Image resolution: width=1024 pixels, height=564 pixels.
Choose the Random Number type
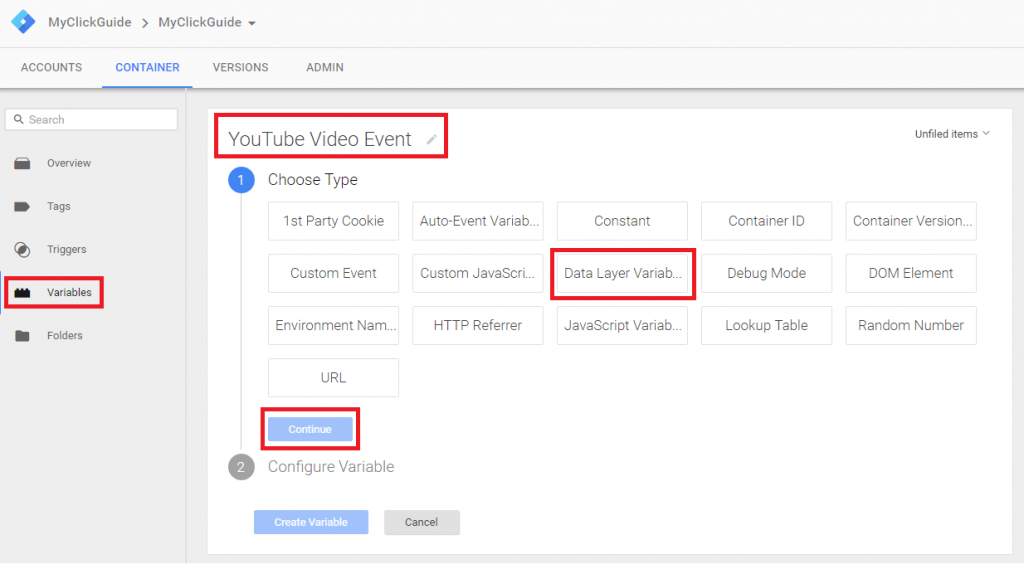pos(911,325)
